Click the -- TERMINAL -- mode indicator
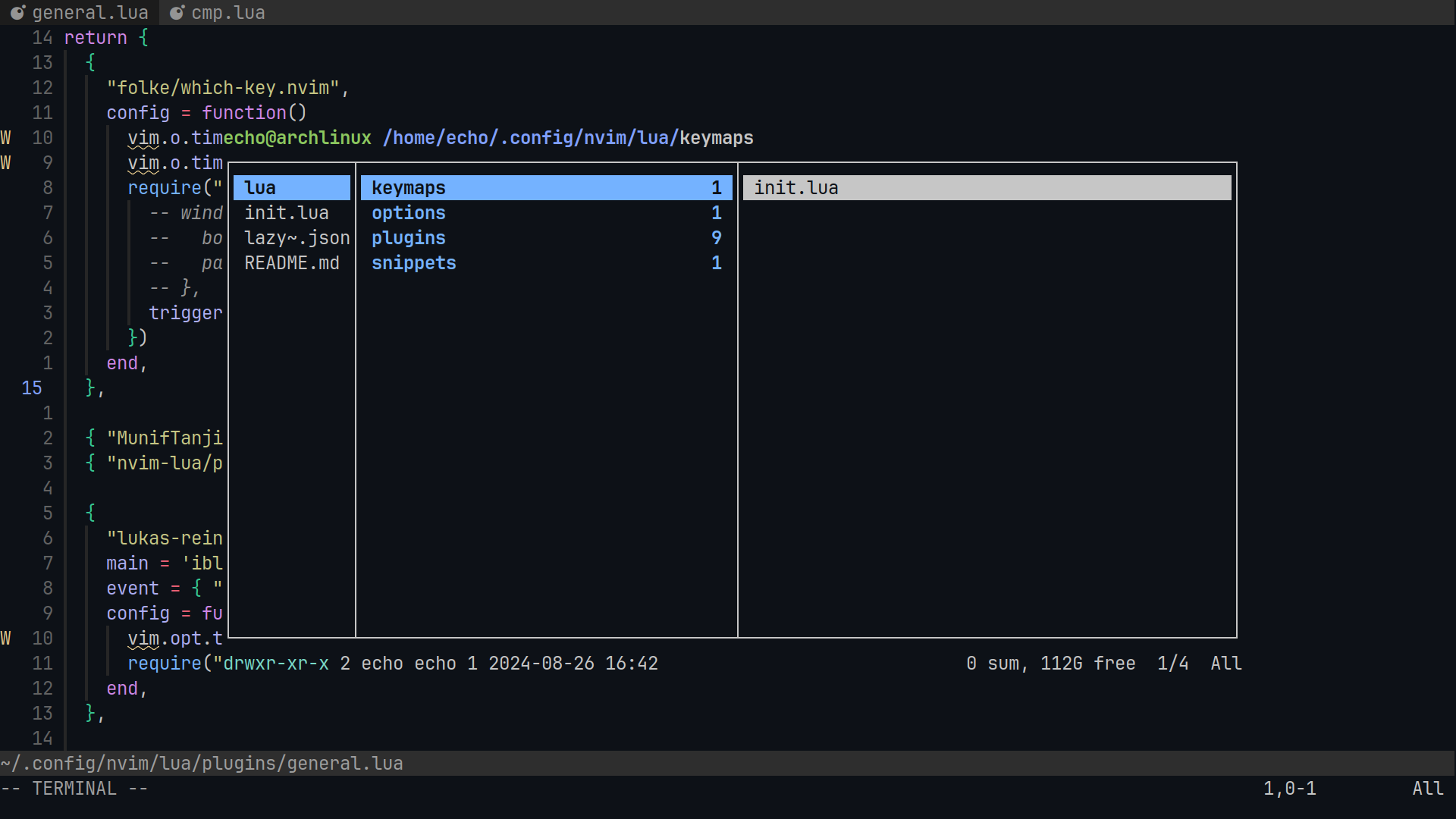1456x819 pixels. [x=74, y=789]
